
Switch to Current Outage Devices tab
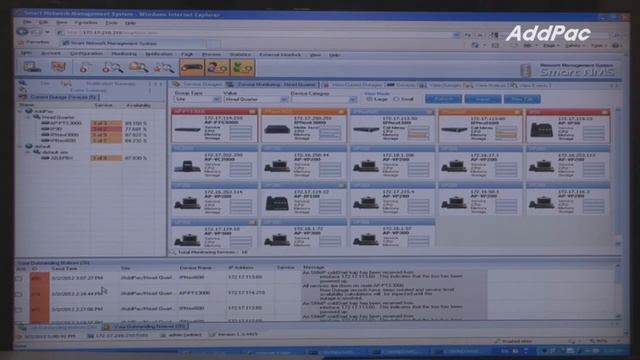pos(58,97)
